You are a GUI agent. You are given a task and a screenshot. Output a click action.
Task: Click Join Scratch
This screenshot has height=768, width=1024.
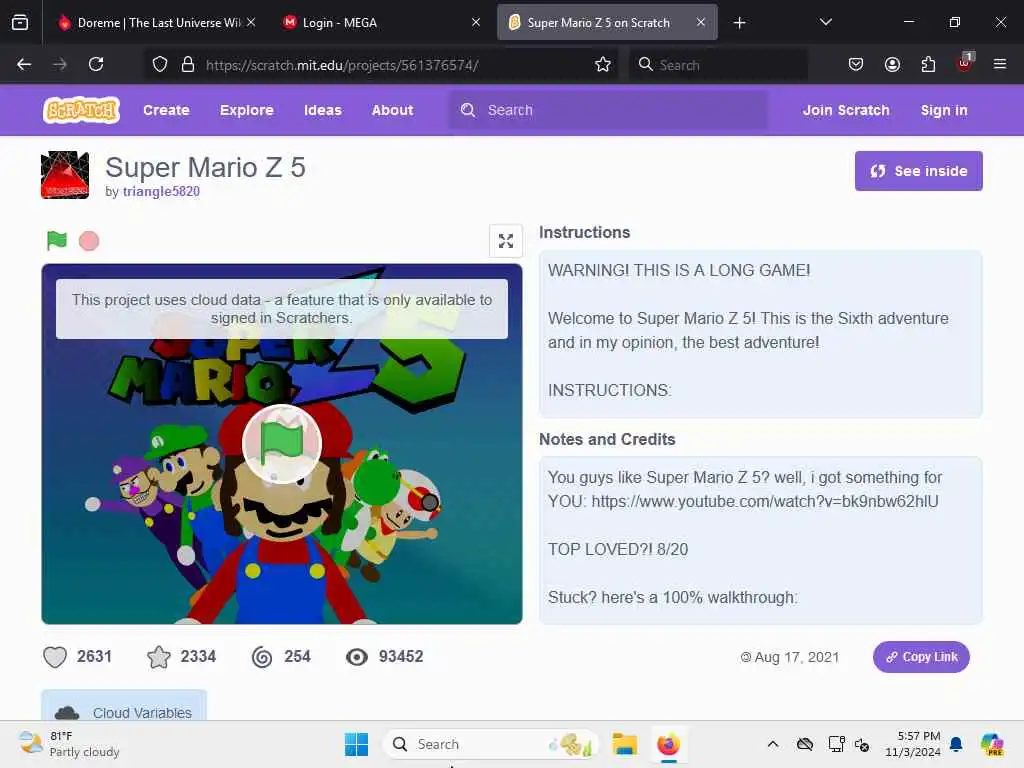[x=846, y=110]
